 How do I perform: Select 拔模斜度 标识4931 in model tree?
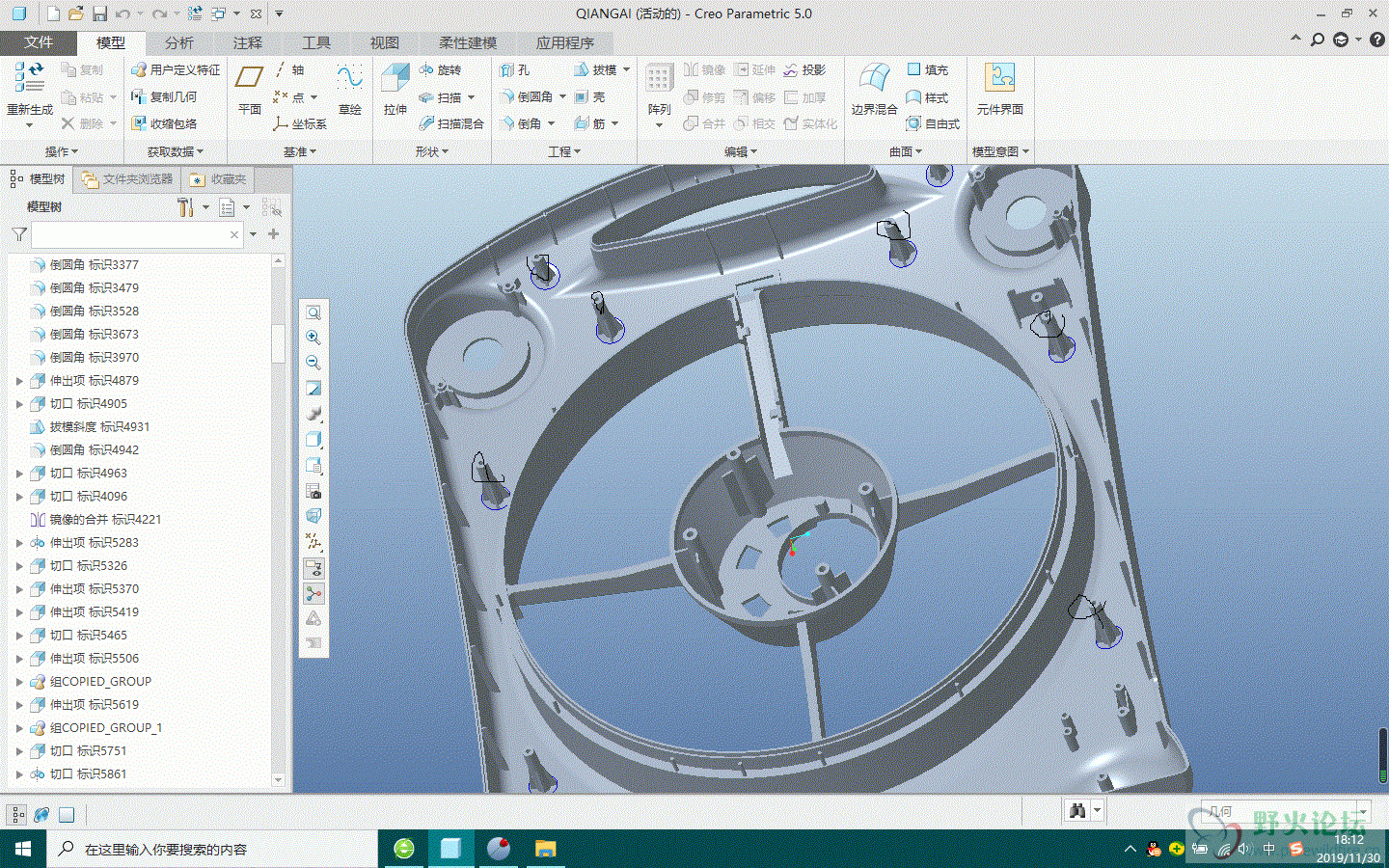90,427
